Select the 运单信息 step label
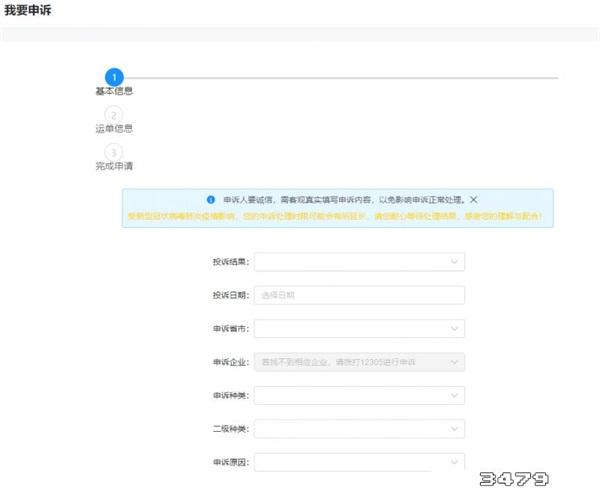 pyautogui.click(x=114, y=128)
